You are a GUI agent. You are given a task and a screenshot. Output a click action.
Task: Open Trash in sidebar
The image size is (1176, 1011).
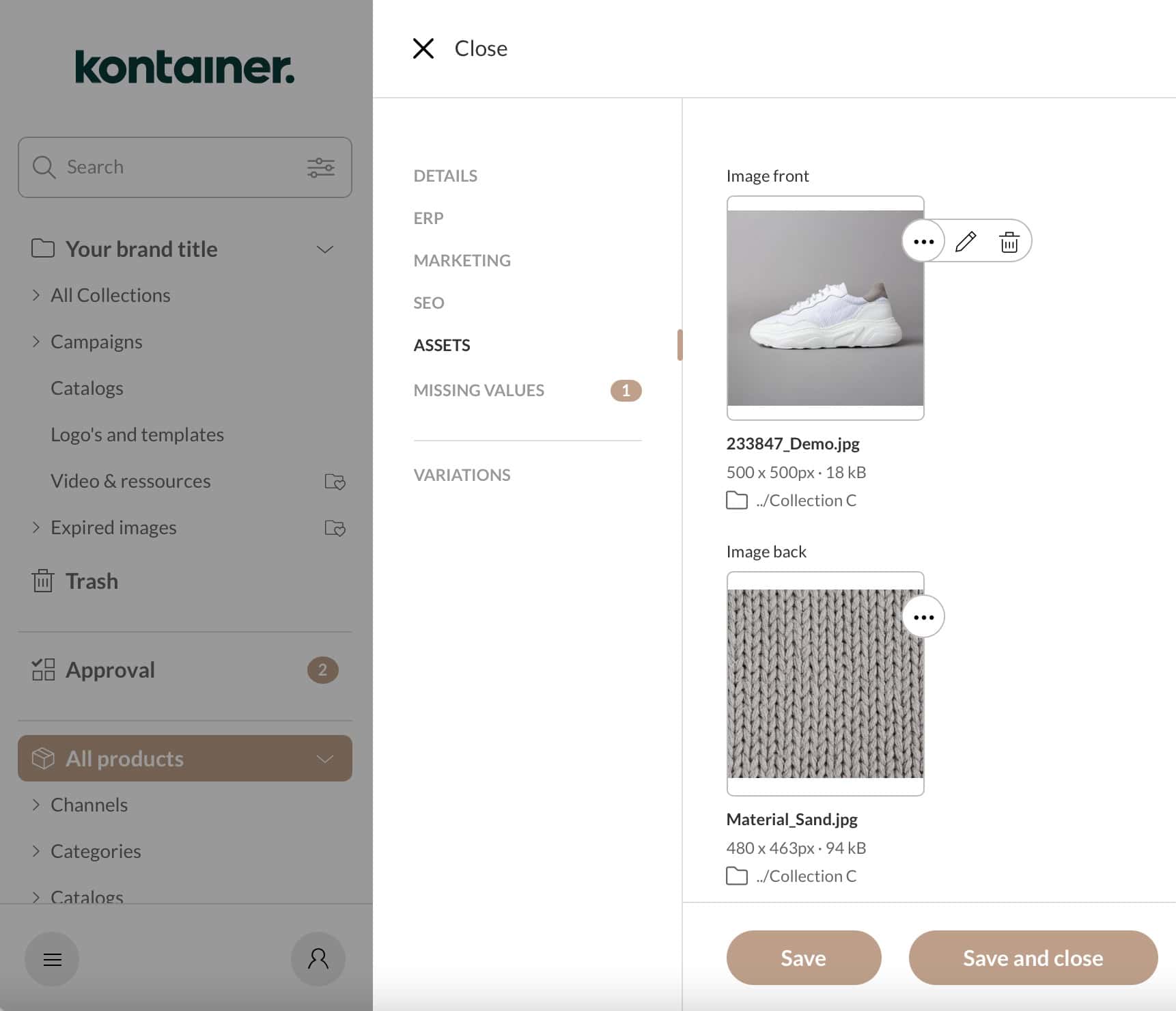92,581
